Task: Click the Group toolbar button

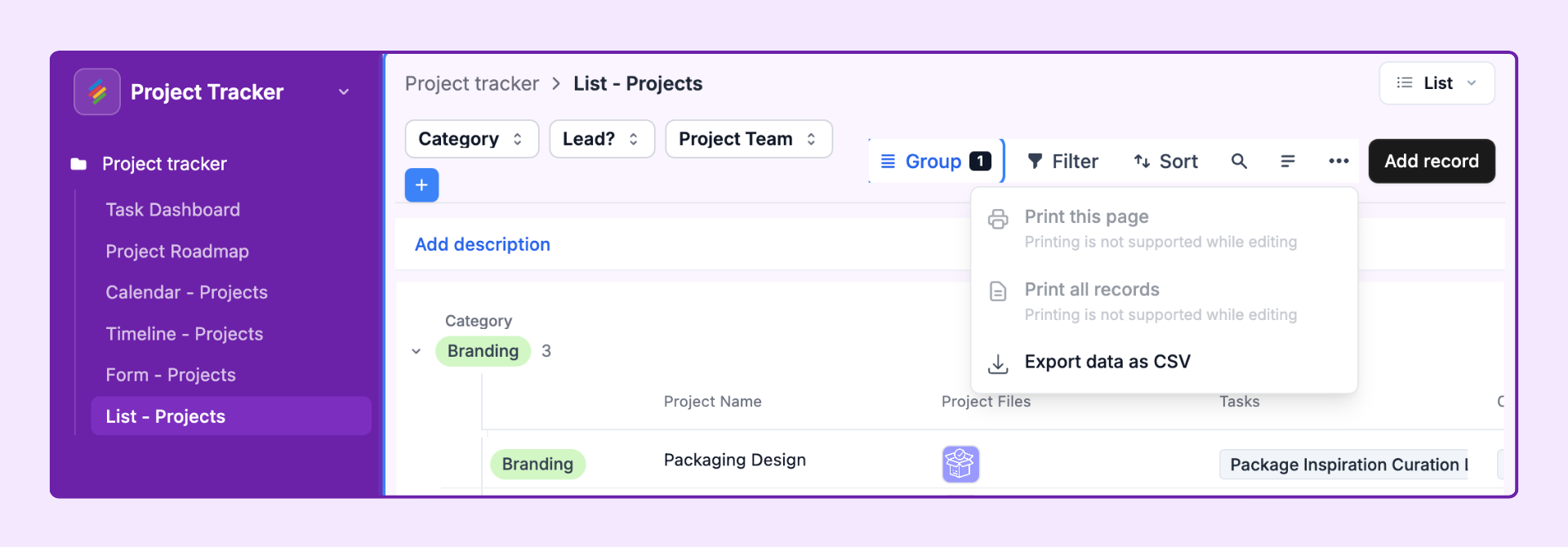Action: point(936,162)
